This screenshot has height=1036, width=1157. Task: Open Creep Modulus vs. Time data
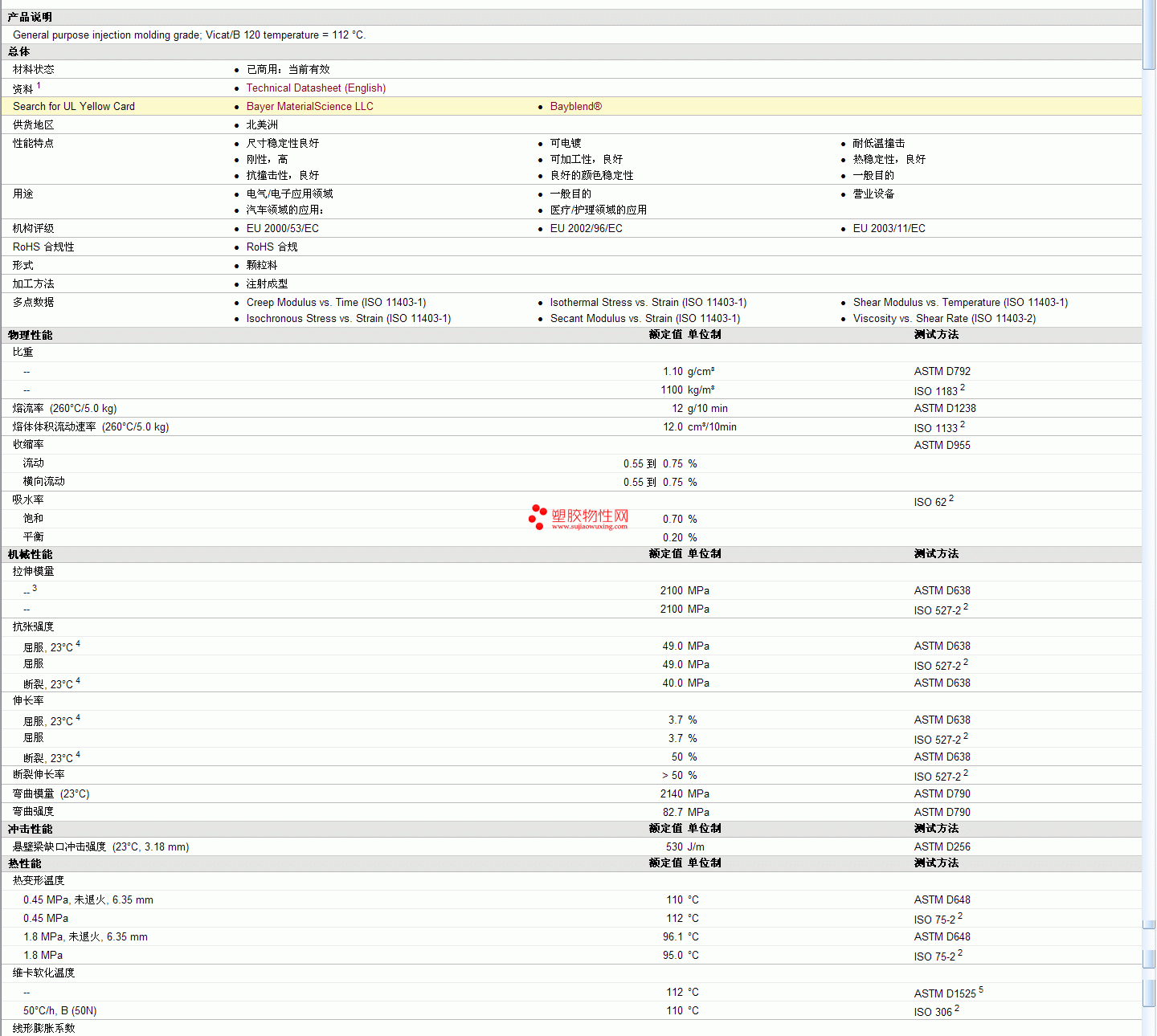pyautogui.click(x=337, y=303)
